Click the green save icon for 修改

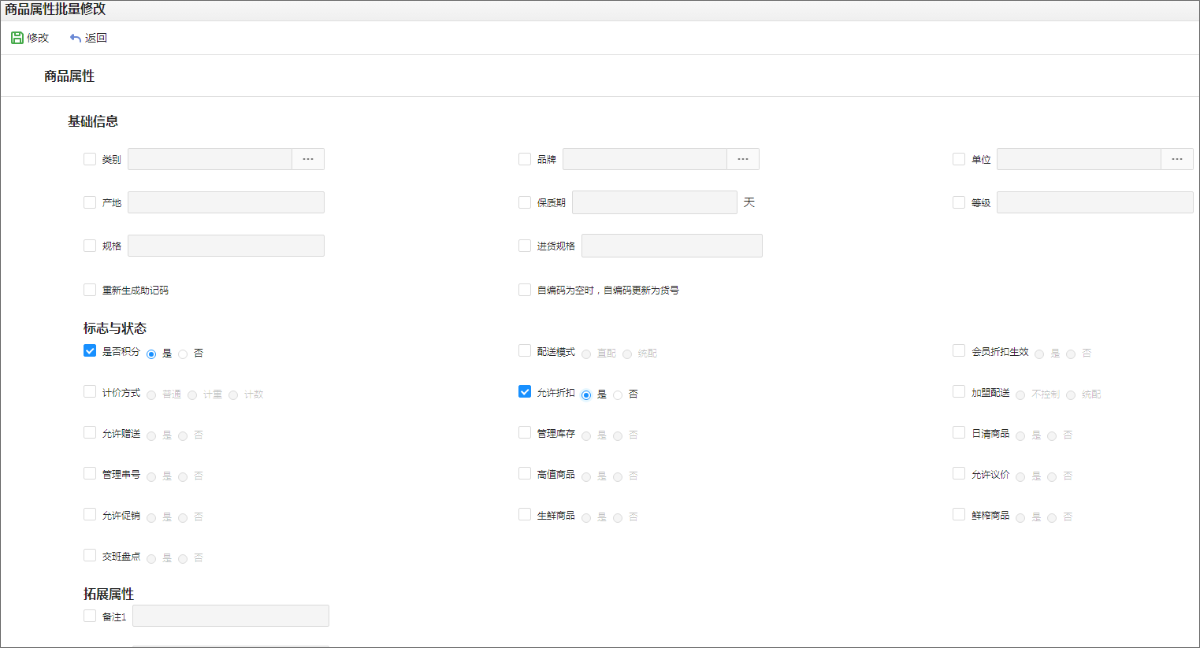pyautogui.click(x=17, y=38)
